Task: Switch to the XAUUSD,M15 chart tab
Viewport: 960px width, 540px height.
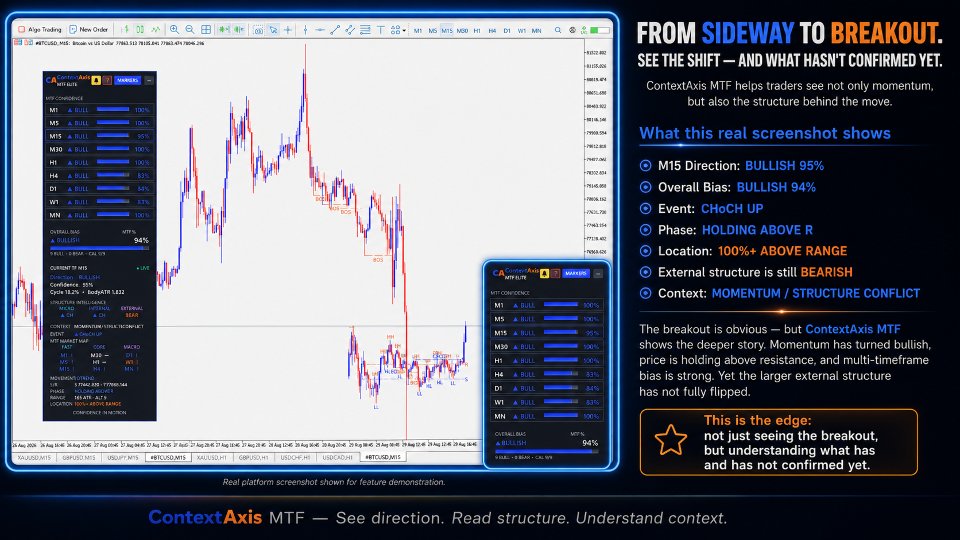Action: pos(34,457)
